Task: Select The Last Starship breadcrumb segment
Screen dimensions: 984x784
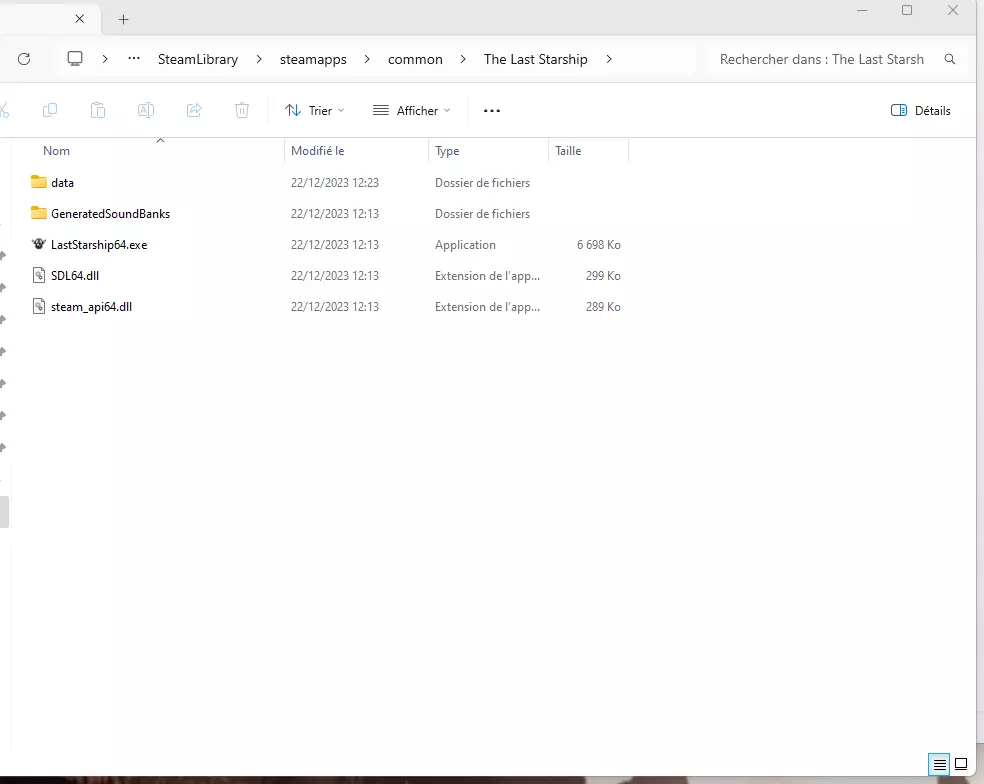Action: tap(535, 59)
